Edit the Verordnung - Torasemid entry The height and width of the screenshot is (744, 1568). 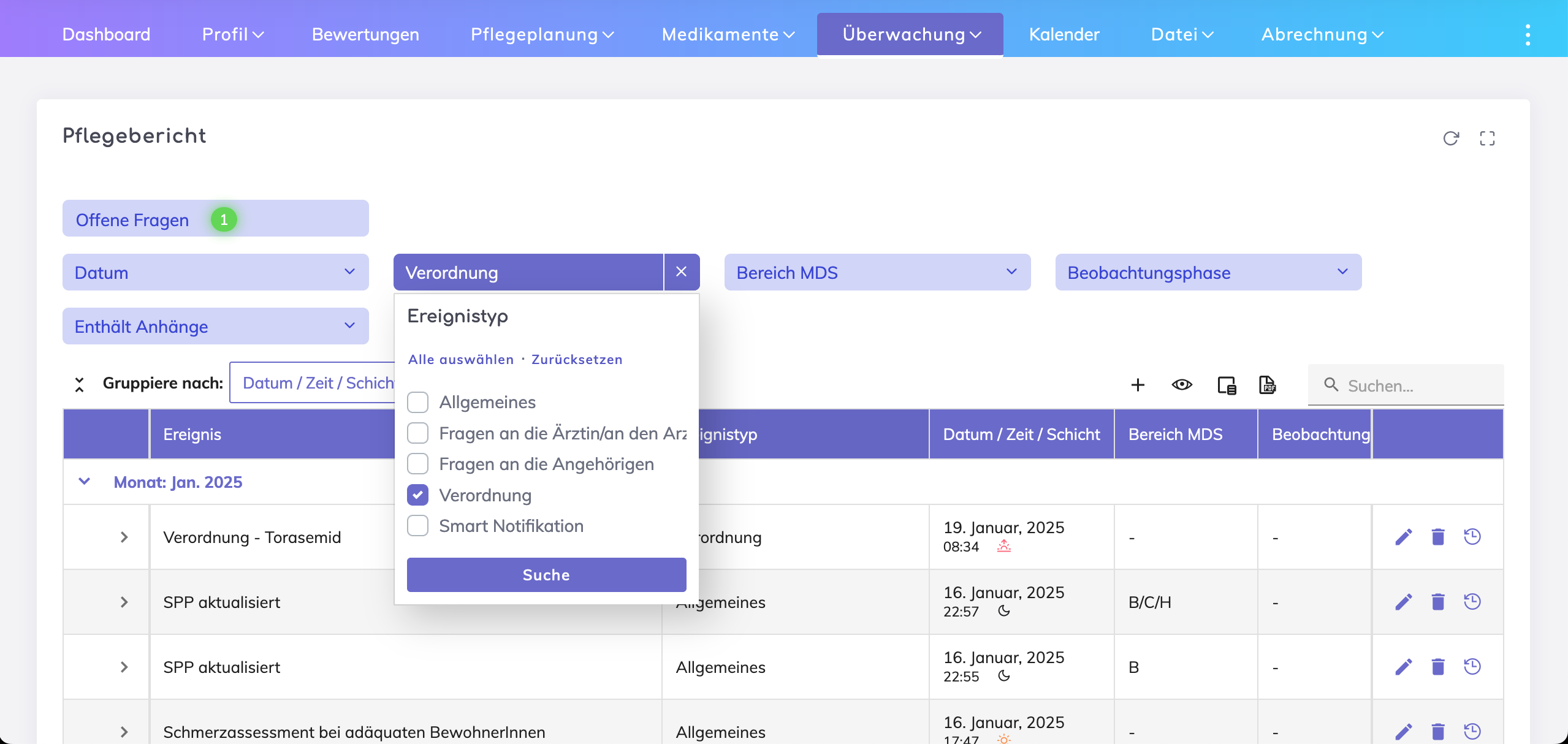click(x=1403, y=537)
